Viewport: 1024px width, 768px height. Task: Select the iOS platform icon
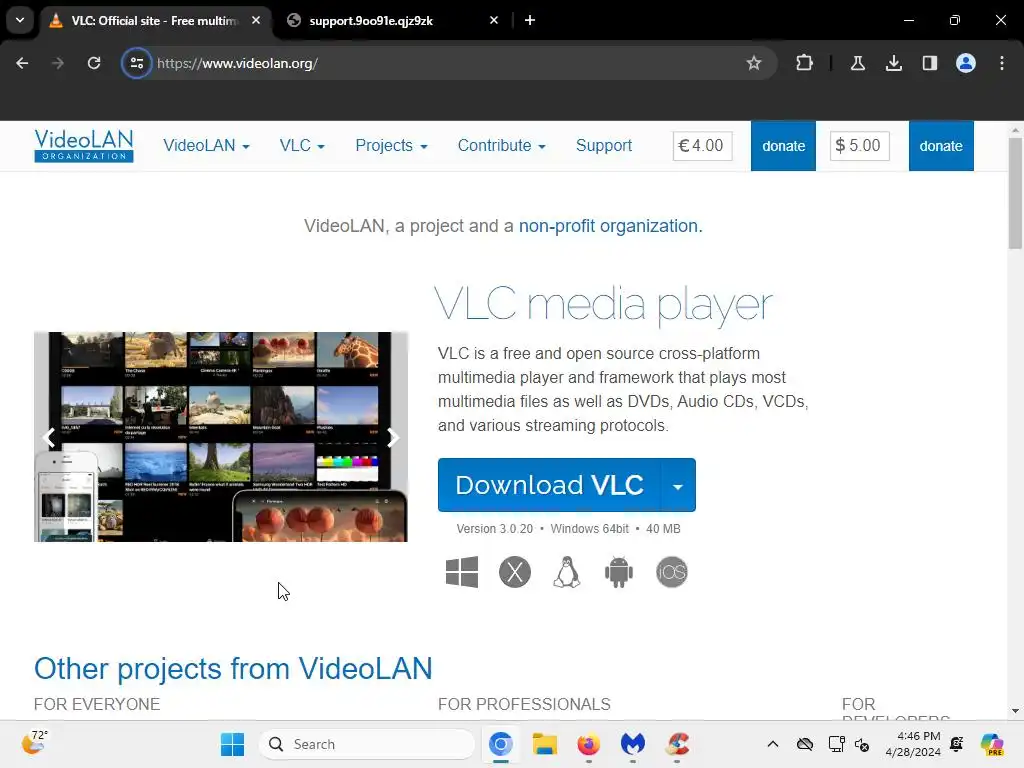[671, 572]
